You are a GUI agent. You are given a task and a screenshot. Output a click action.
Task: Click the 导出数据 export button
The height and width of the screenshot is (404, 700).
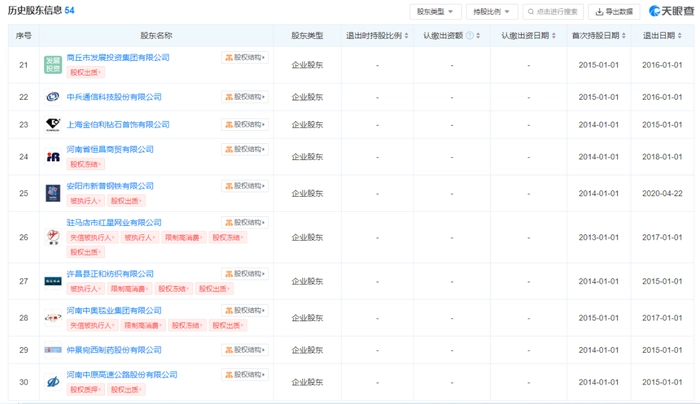tap(615, 12)
